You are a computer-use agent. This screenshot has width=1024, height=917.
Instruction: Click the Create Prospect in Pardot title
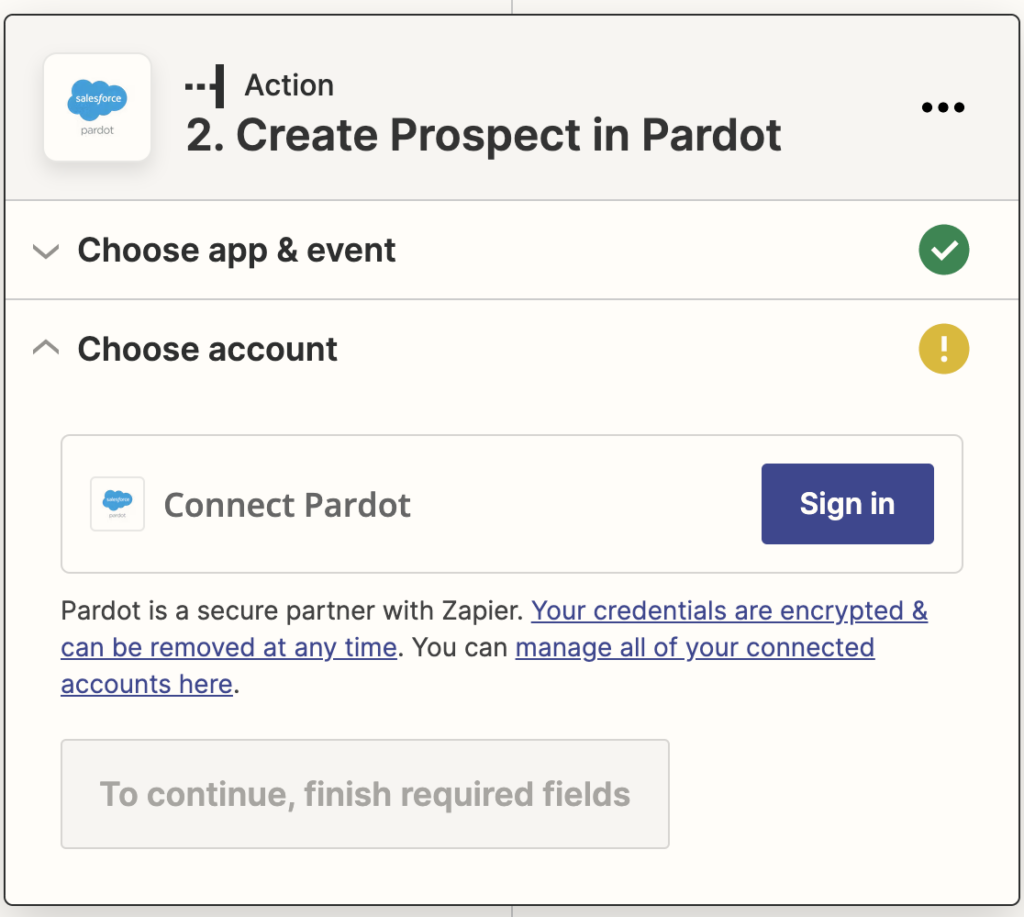(483, 135)
